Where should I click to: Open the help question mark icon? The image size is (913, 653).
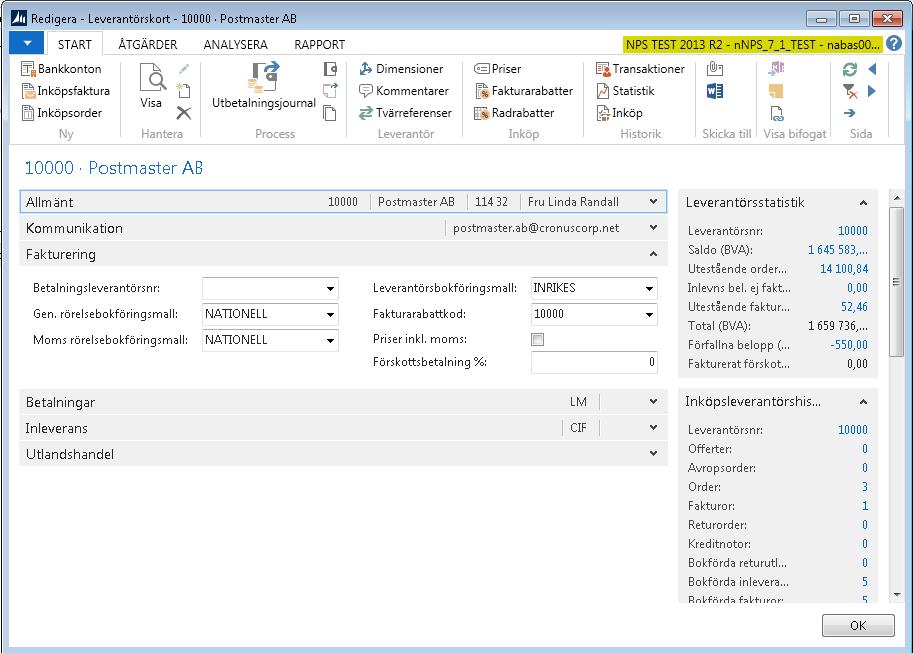click(894, 44)
